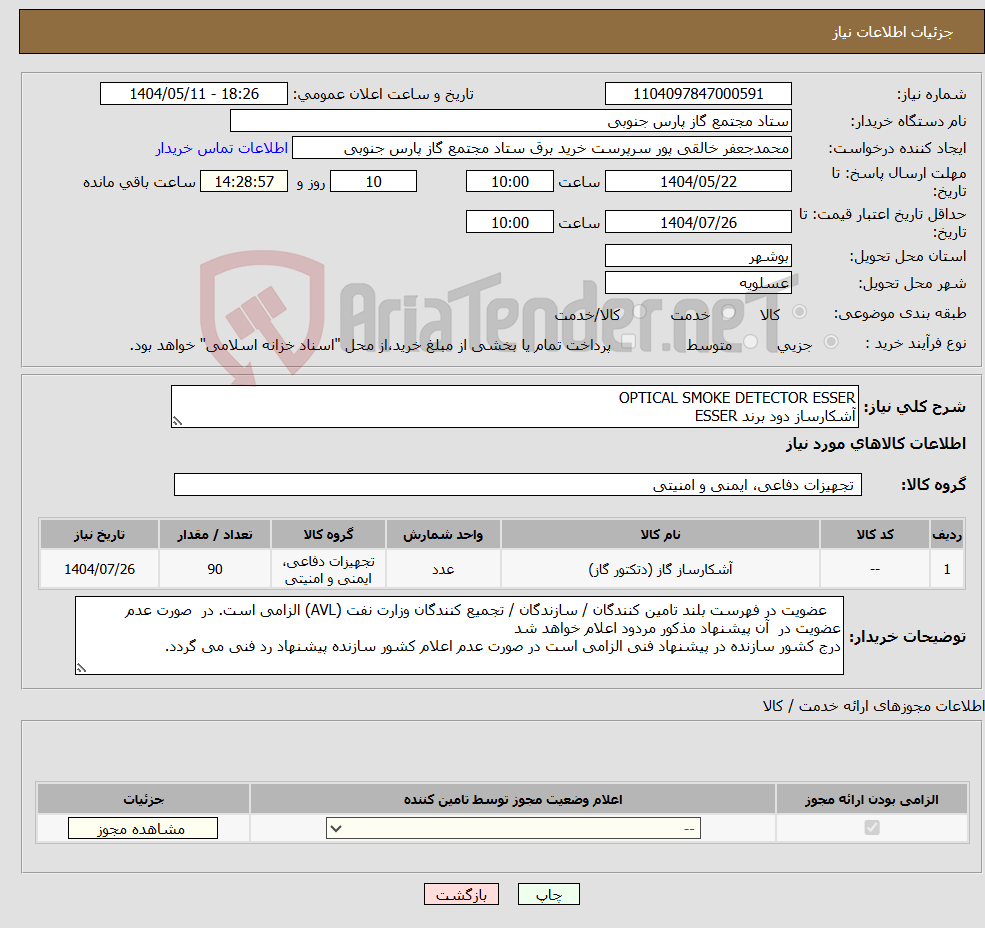Screen dimensions: 985x928
Task: Click the price validity time field 10:00
Action: click(x=509, y=222)
